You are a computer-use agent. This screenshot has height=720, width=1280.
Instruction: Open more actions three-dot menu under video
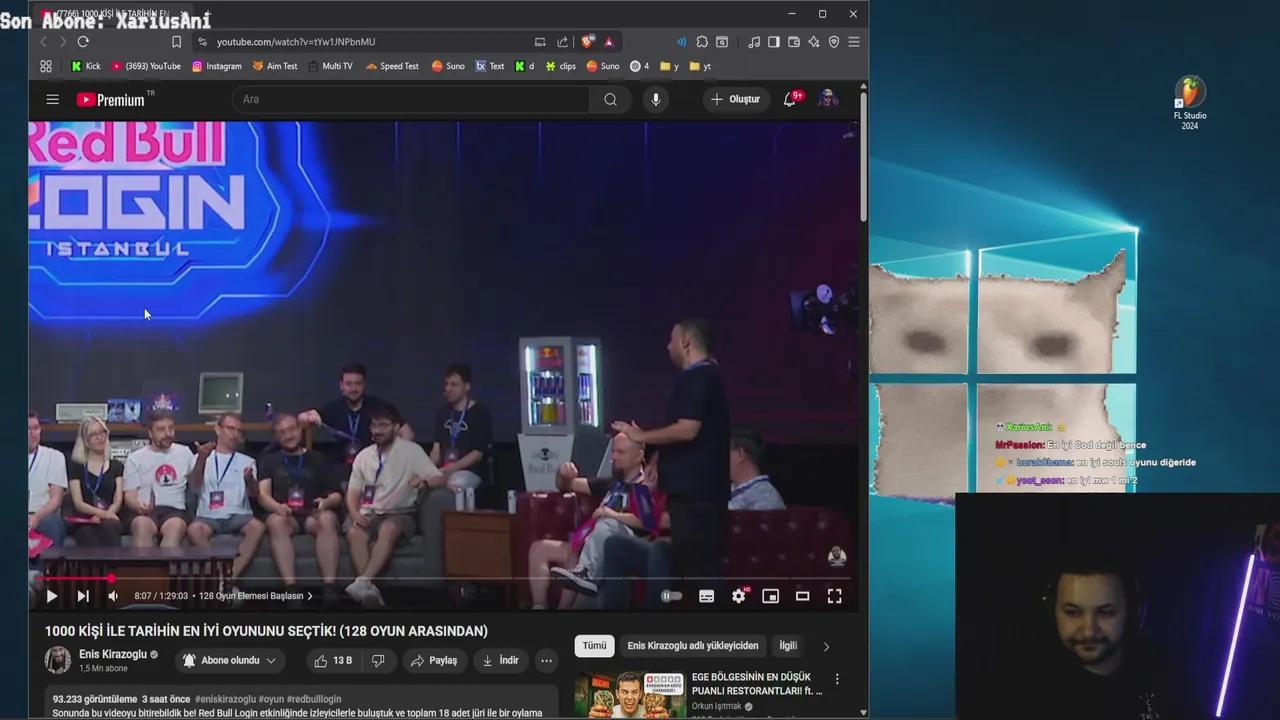click(x=546, y=660)
